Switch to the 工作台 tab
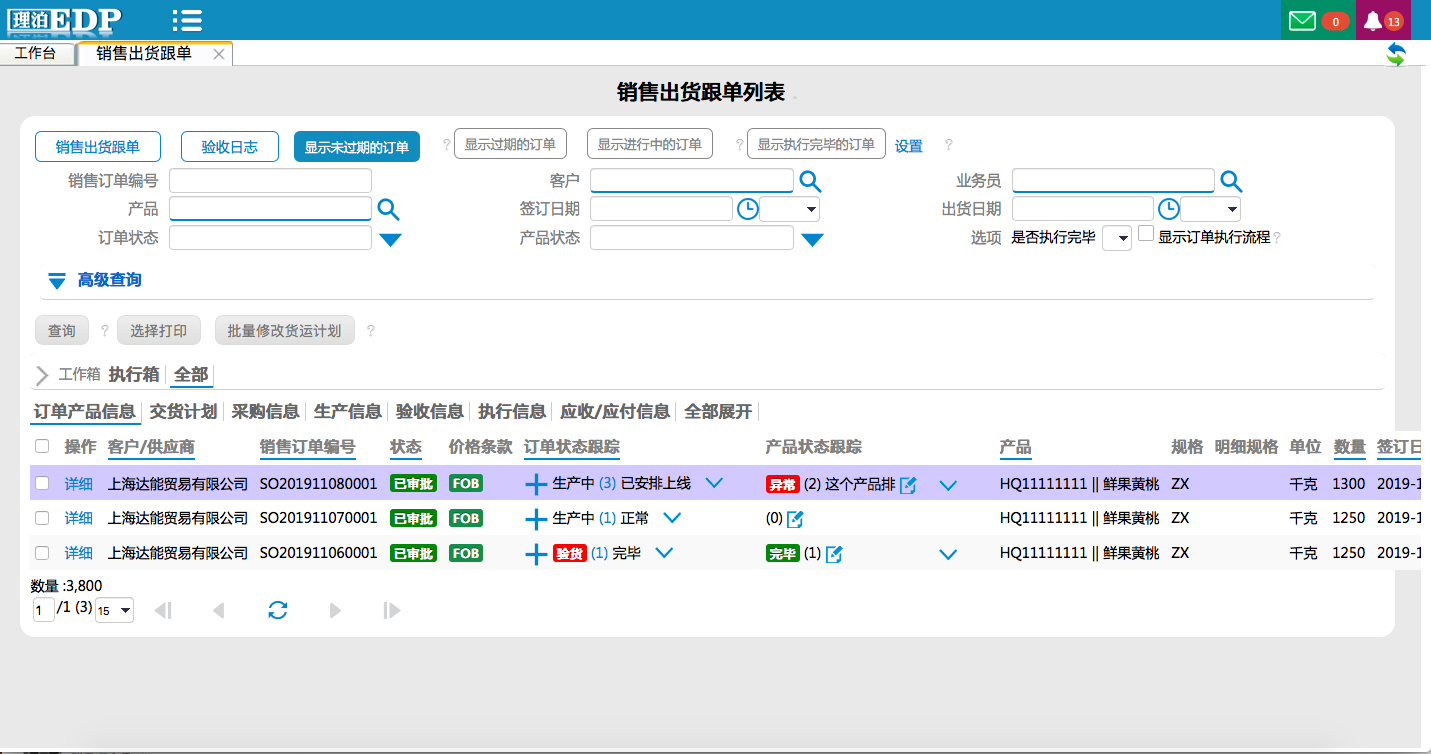Viewport: 1431px width, 754px height. pyautogui.click(x=35, y=53)
